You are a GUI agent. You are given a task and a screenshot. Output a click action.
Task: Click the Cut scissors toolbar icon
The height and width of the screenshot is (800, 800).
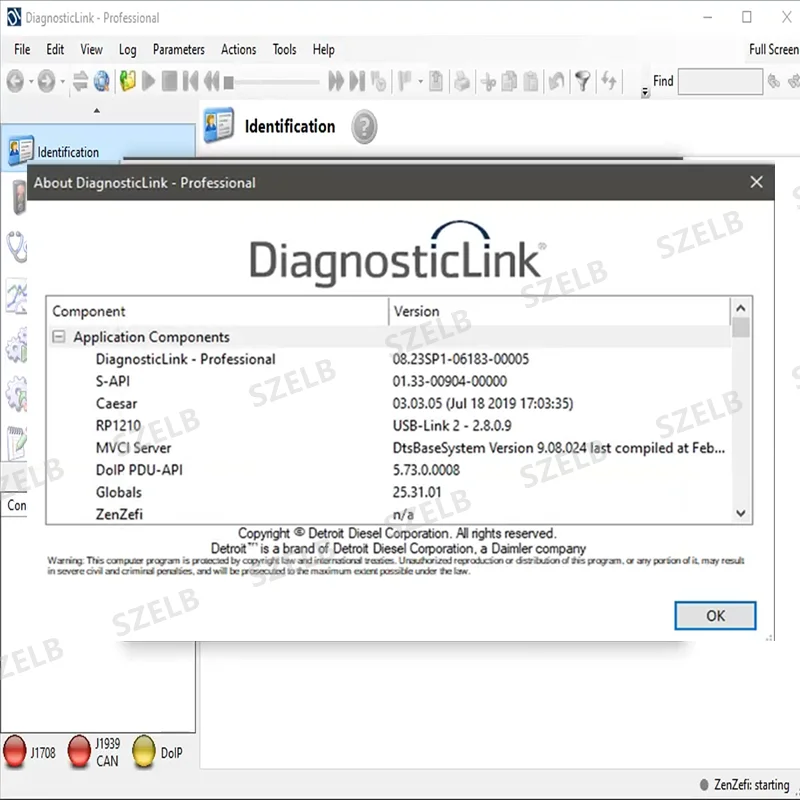(488, 82)
